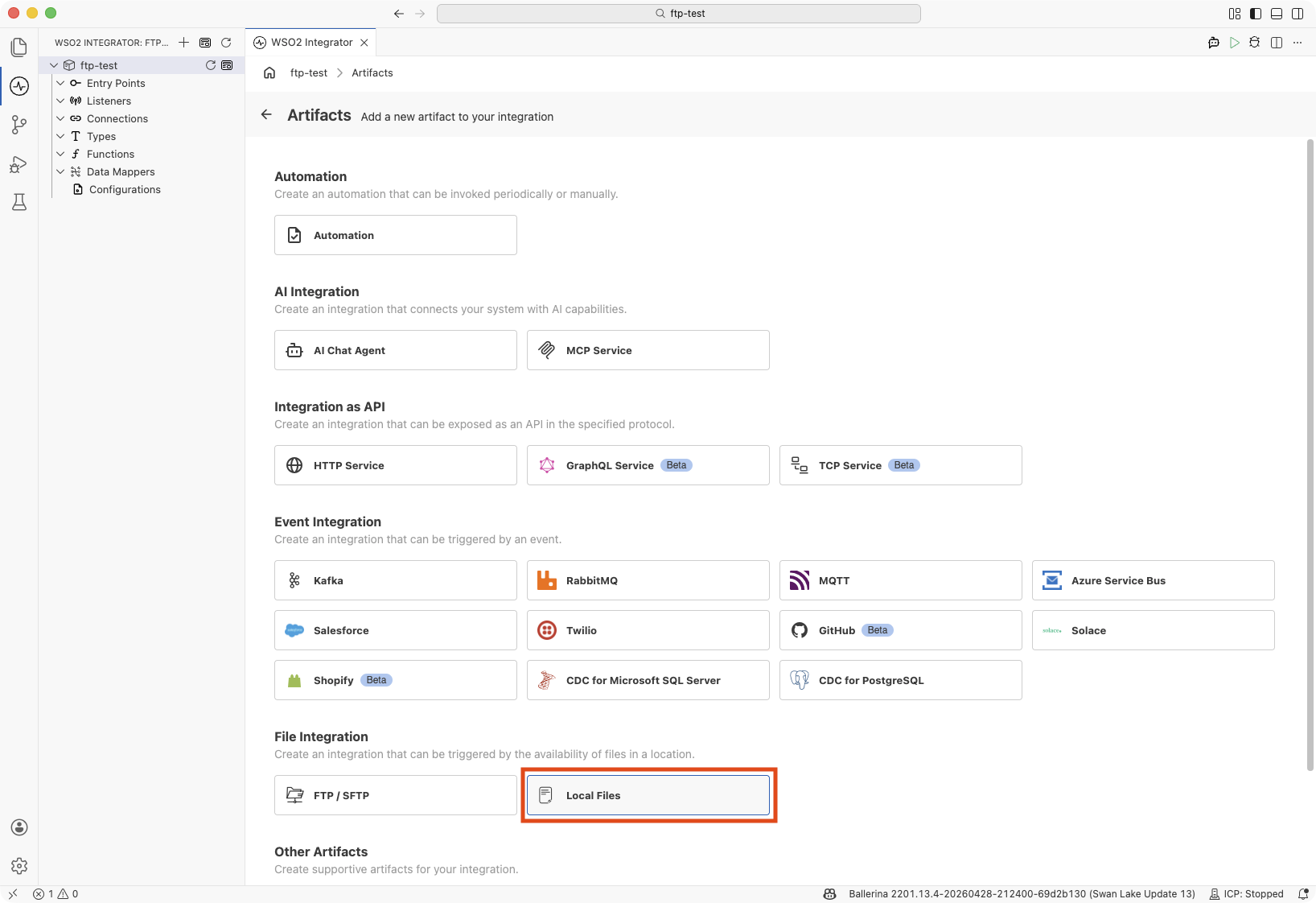Open the Source Control view
Screen dimensions: 1316x903
pos(19,125)
